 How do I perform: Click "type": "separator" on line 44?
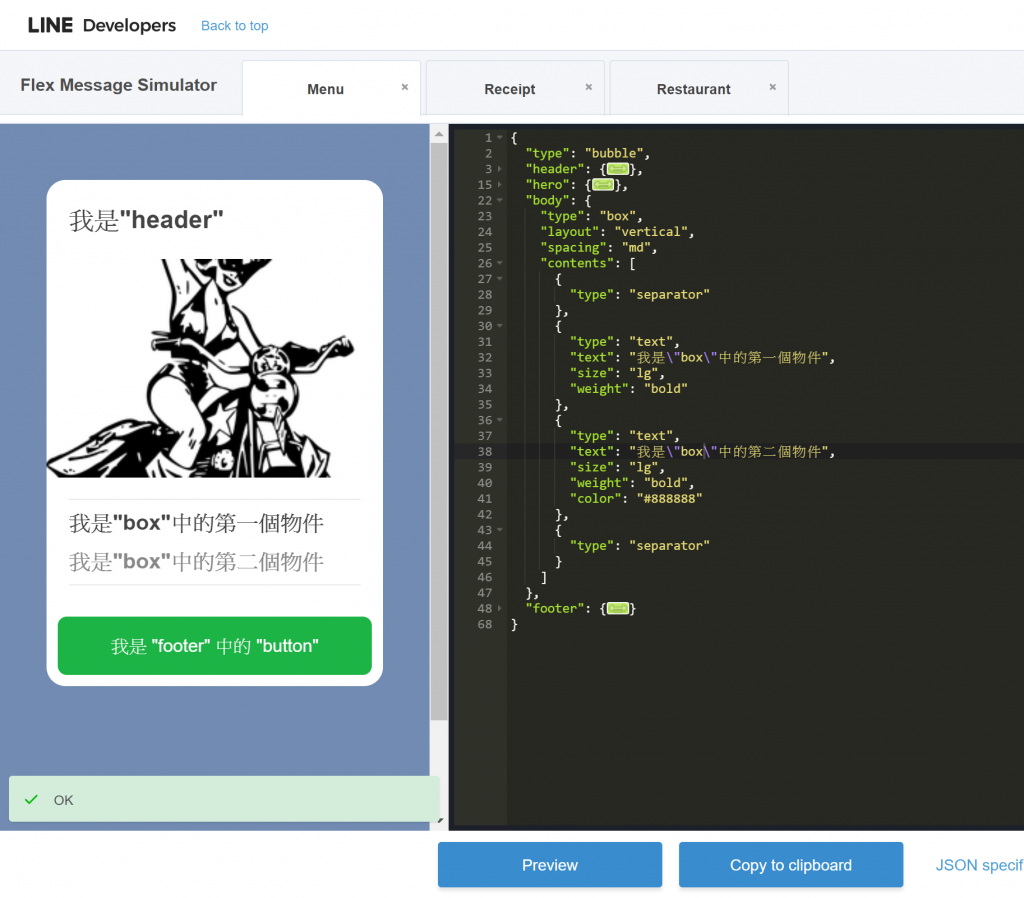pyautogui.click(x=639, y=545)
